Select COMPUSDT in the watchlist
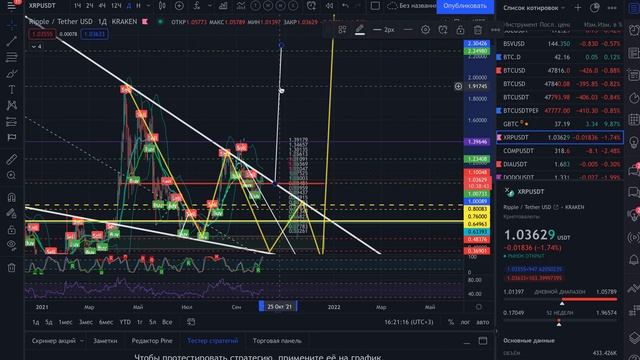Image resolution: width=640 pixels, height=360 pixels. click(560, 151)
